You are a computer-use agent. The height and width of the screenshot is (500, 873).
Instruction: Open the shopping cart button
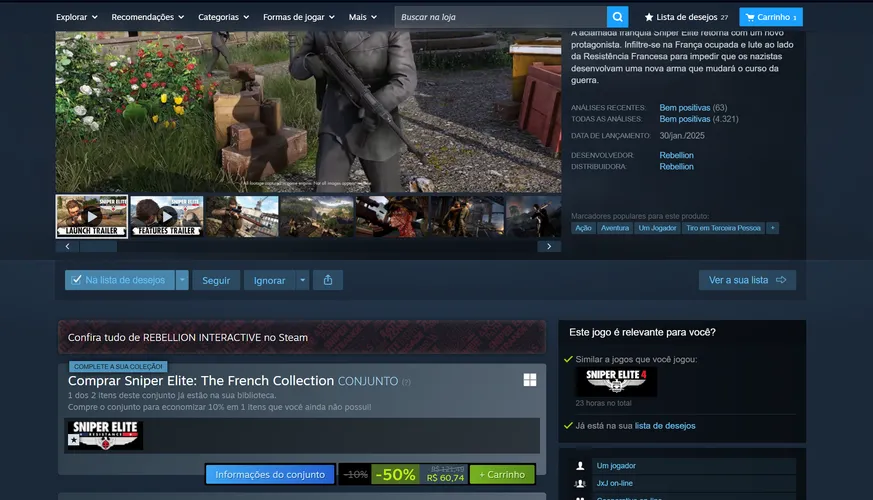pyautogui.click(x=771, y=17)
